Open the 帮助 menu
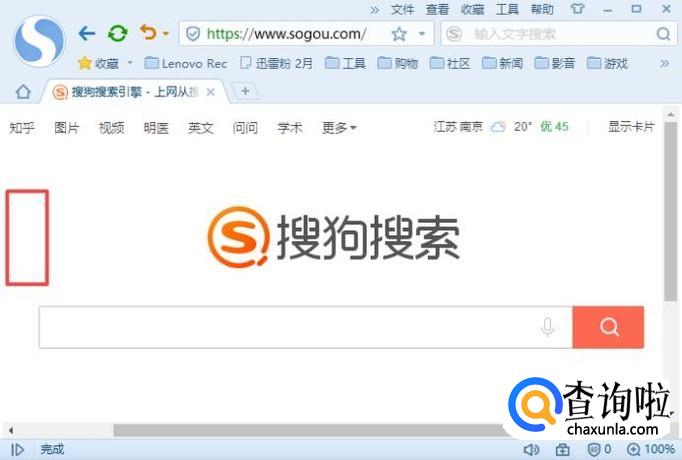682x460 pixels. pos(542,9)
